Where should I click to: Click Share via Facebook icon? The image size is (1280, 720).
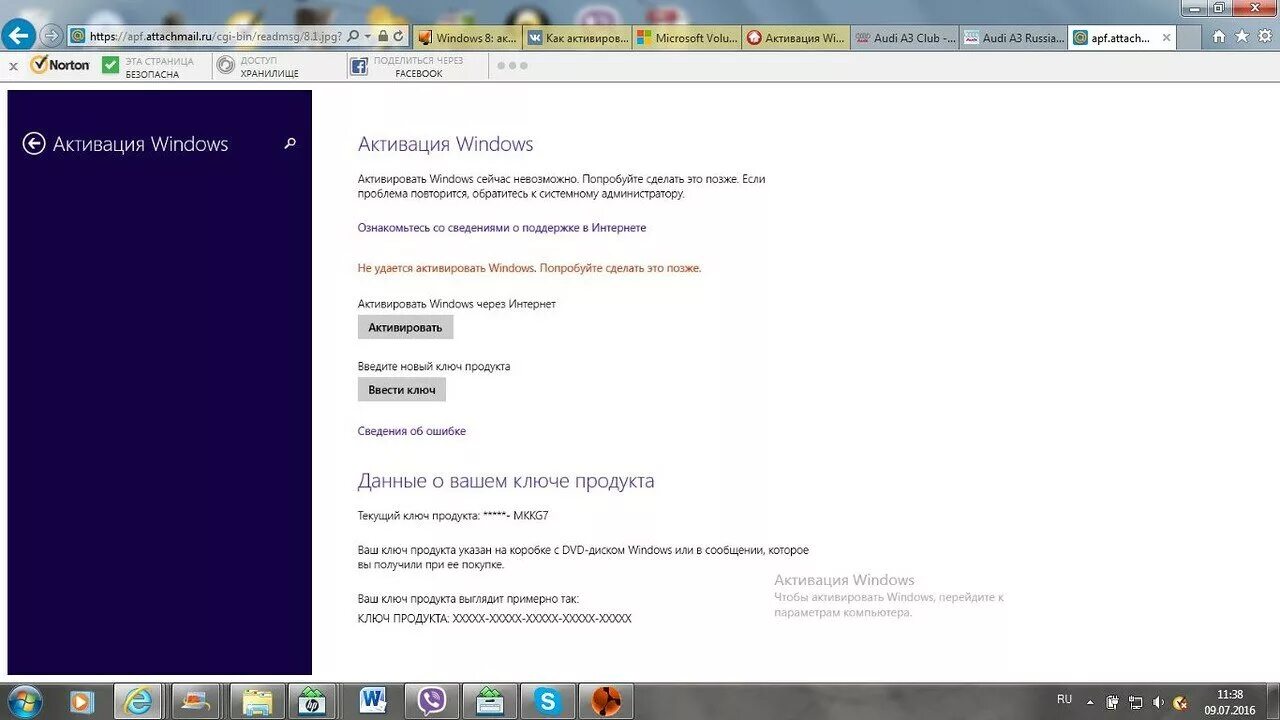tap(359, 67)
